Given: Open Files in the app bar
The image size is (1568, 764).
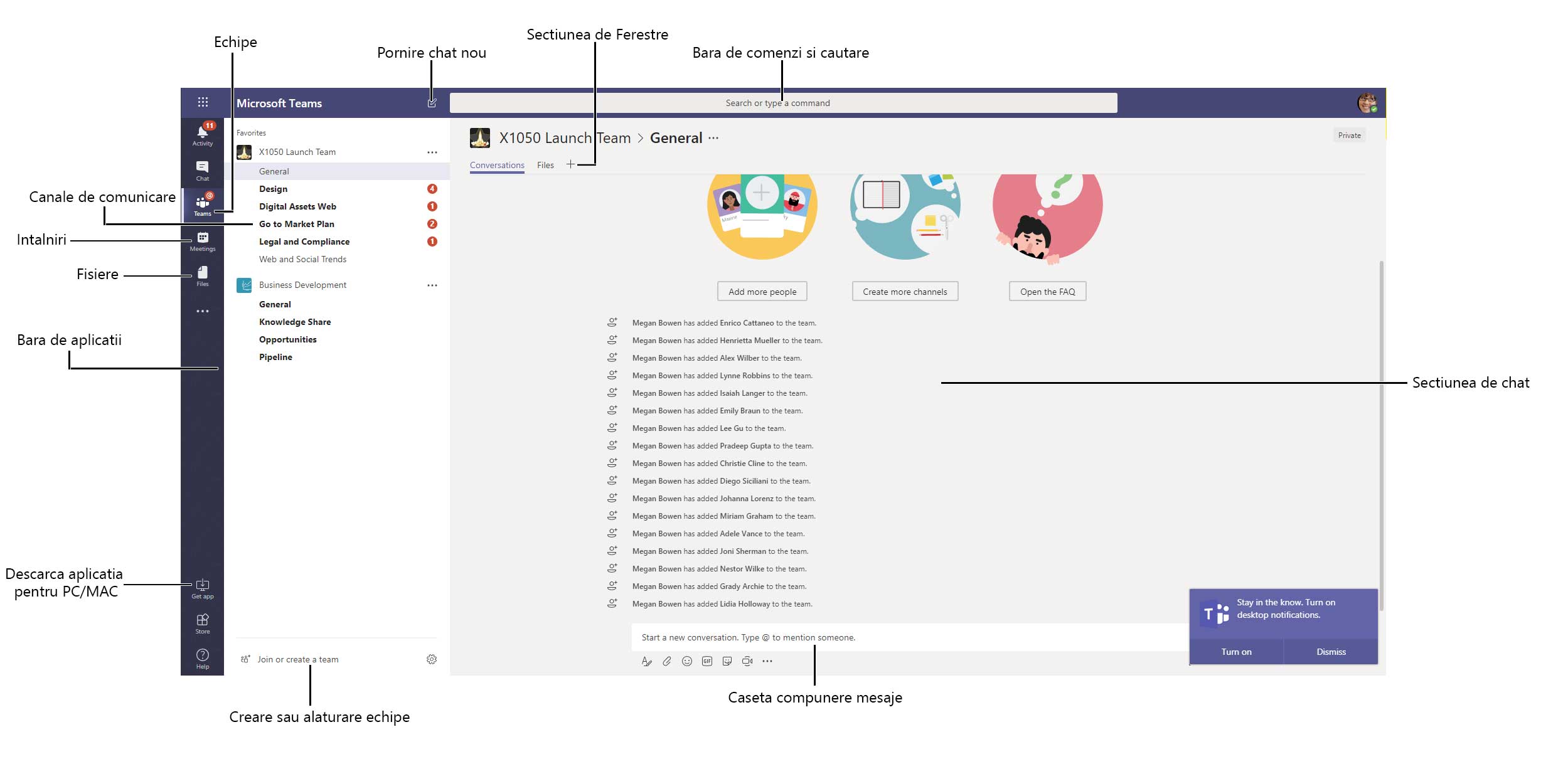Looking at the screenshot, I should (x=202, y=276).
